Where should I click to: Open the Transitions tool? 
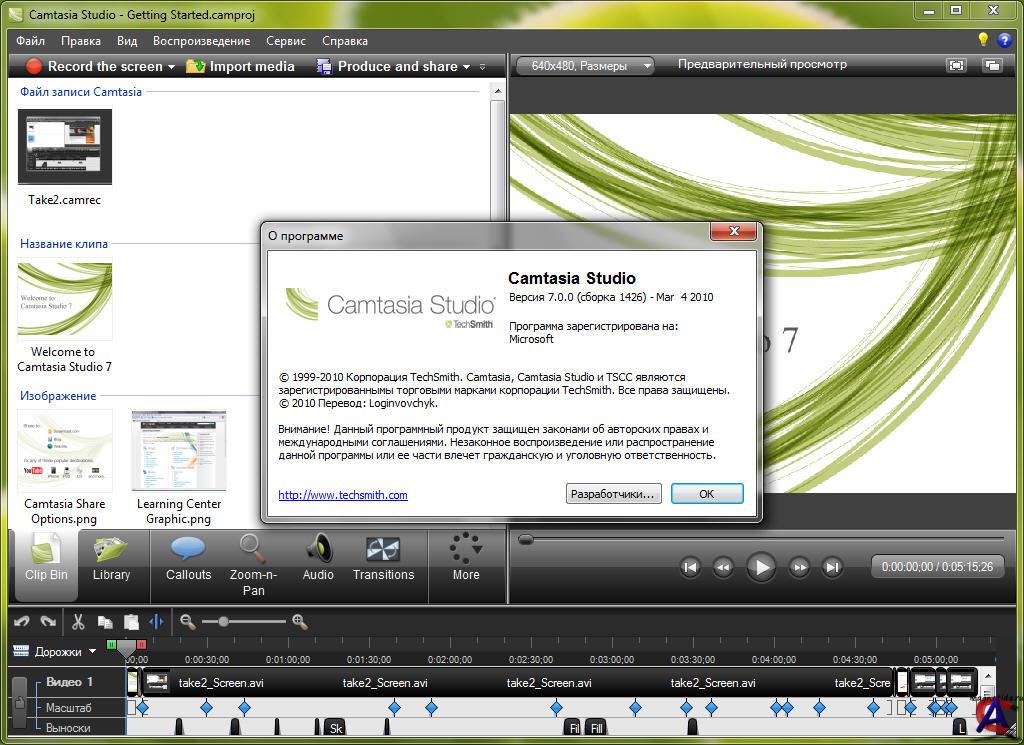[x=383, y=558]
